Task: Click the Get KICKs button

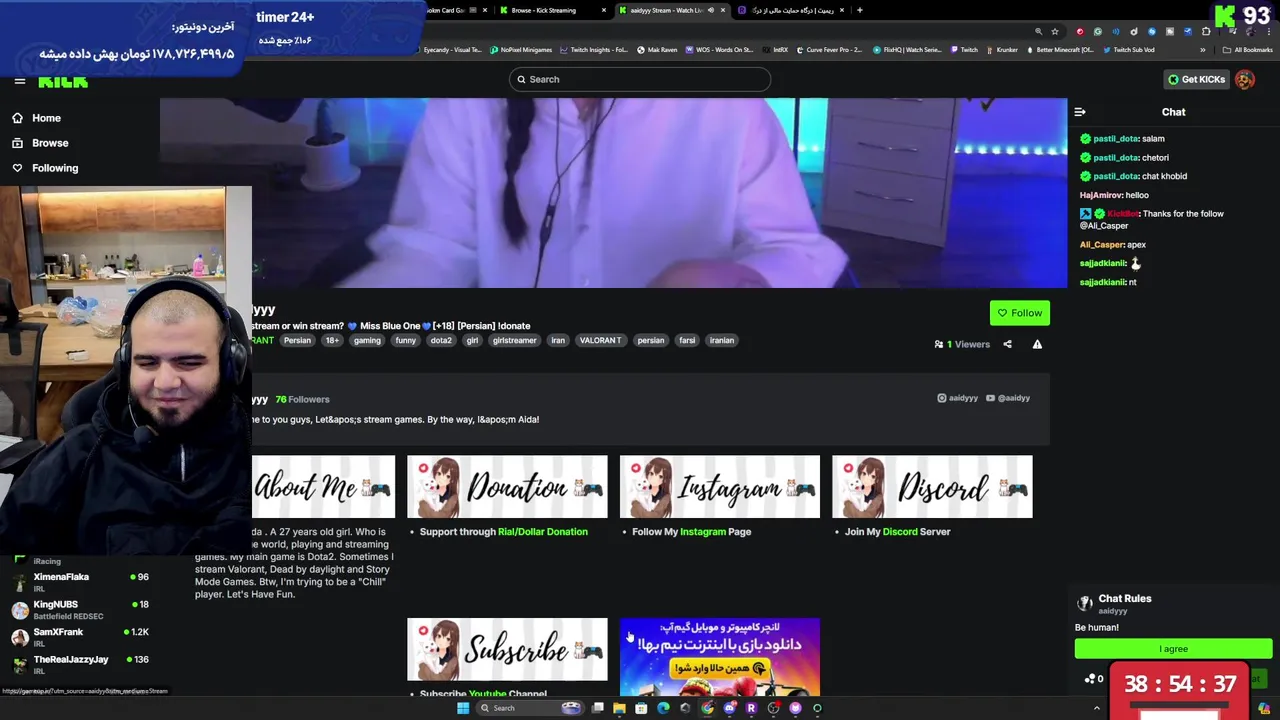Action: coord(1196,79)
